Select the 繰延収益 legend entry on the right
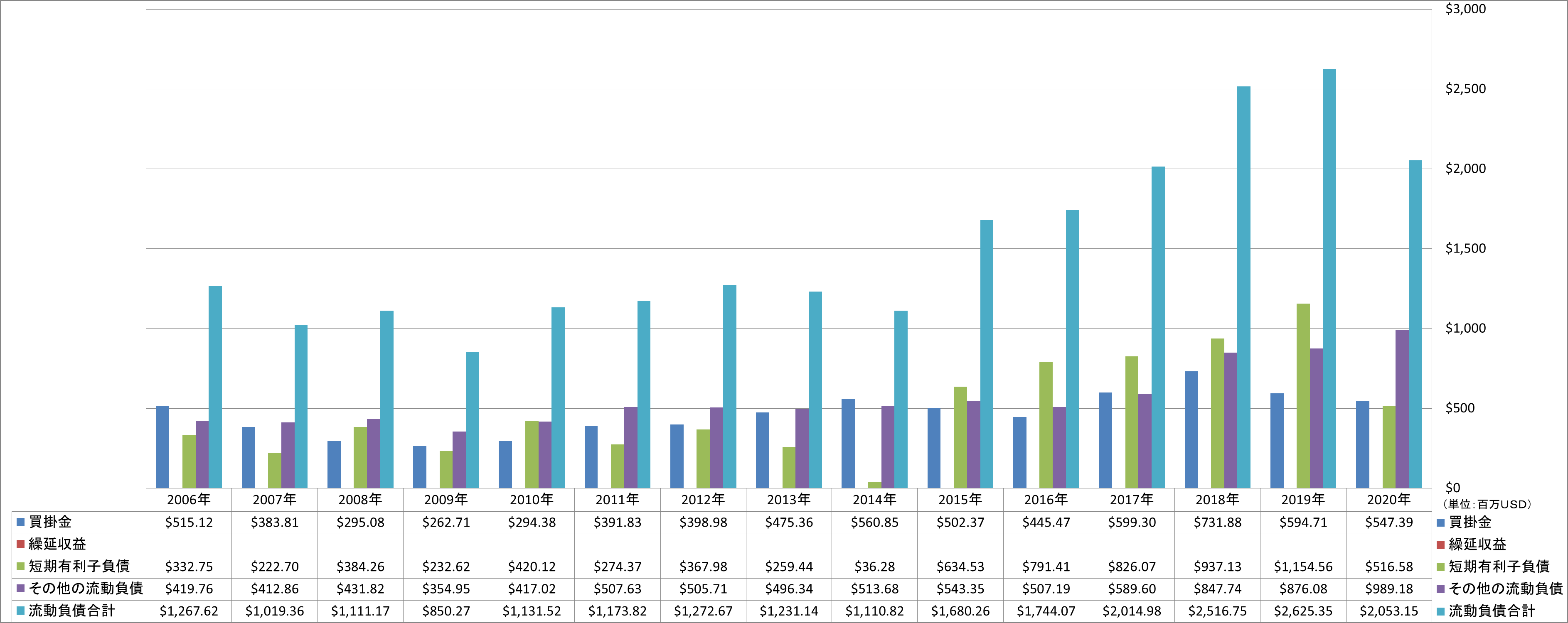Screen dimensions: 1568x623 click(1471, 544)
